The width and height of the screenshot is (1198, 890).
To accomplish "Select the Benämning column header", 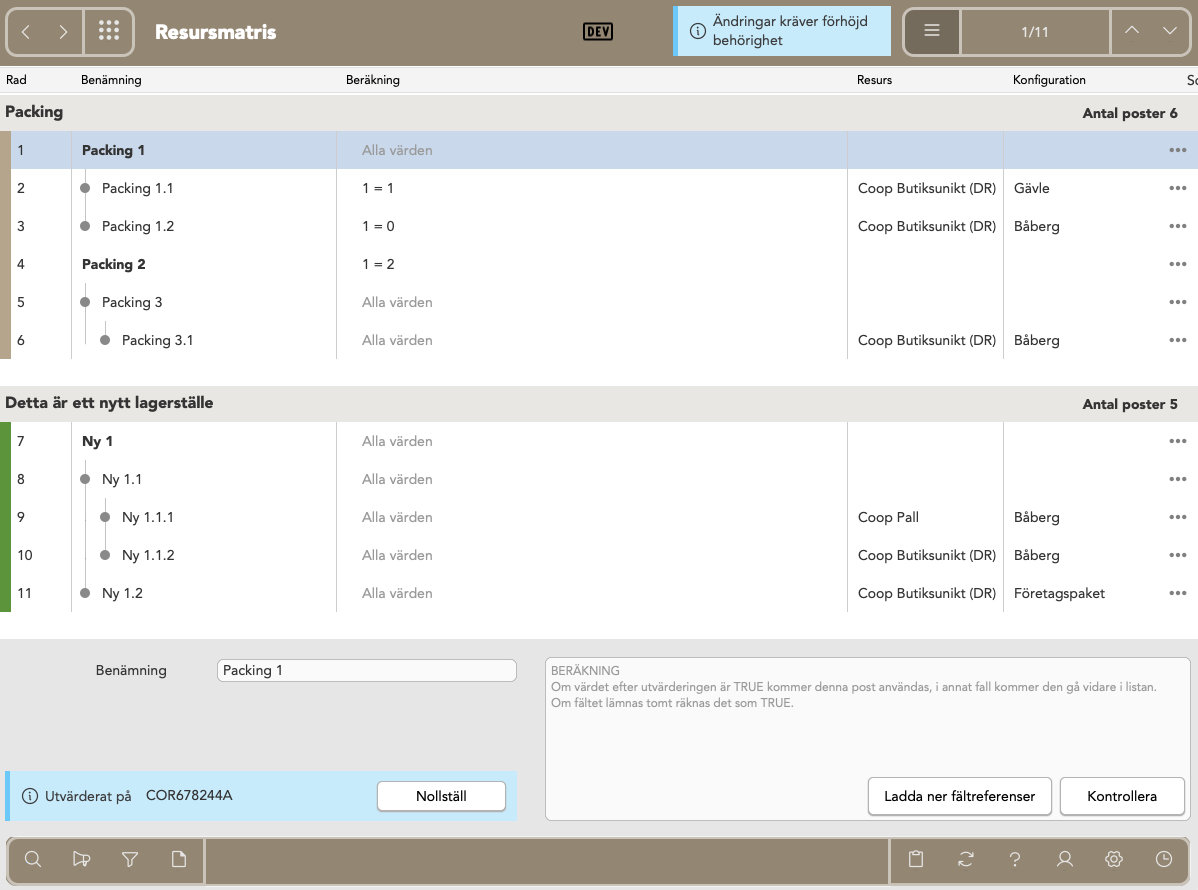I will [111, 79].
